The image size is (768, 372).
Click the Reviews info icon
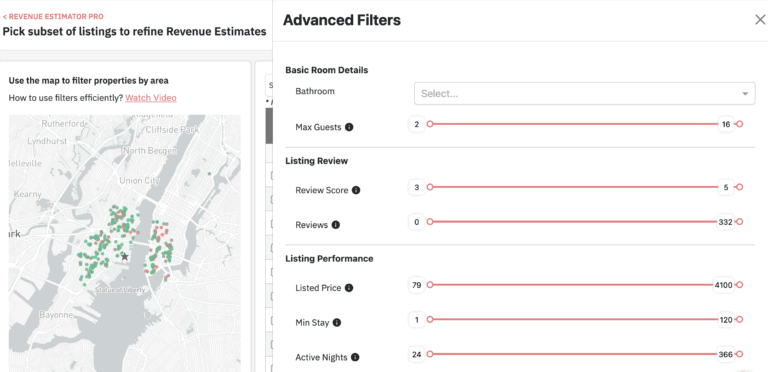[336, 225]
